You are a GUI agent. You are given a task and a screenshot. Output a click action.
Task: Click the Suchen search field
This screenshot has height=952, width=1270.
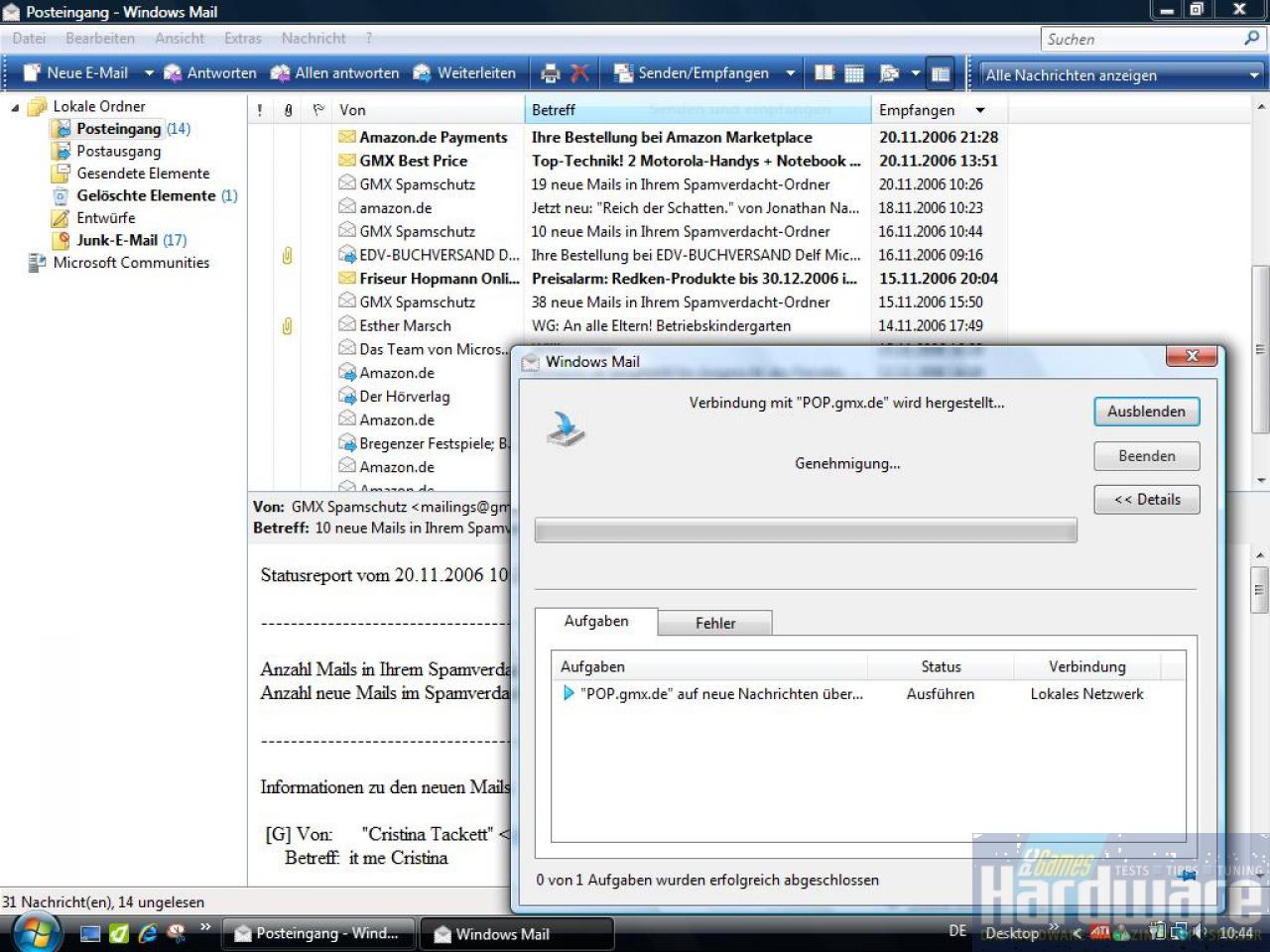1141,39
